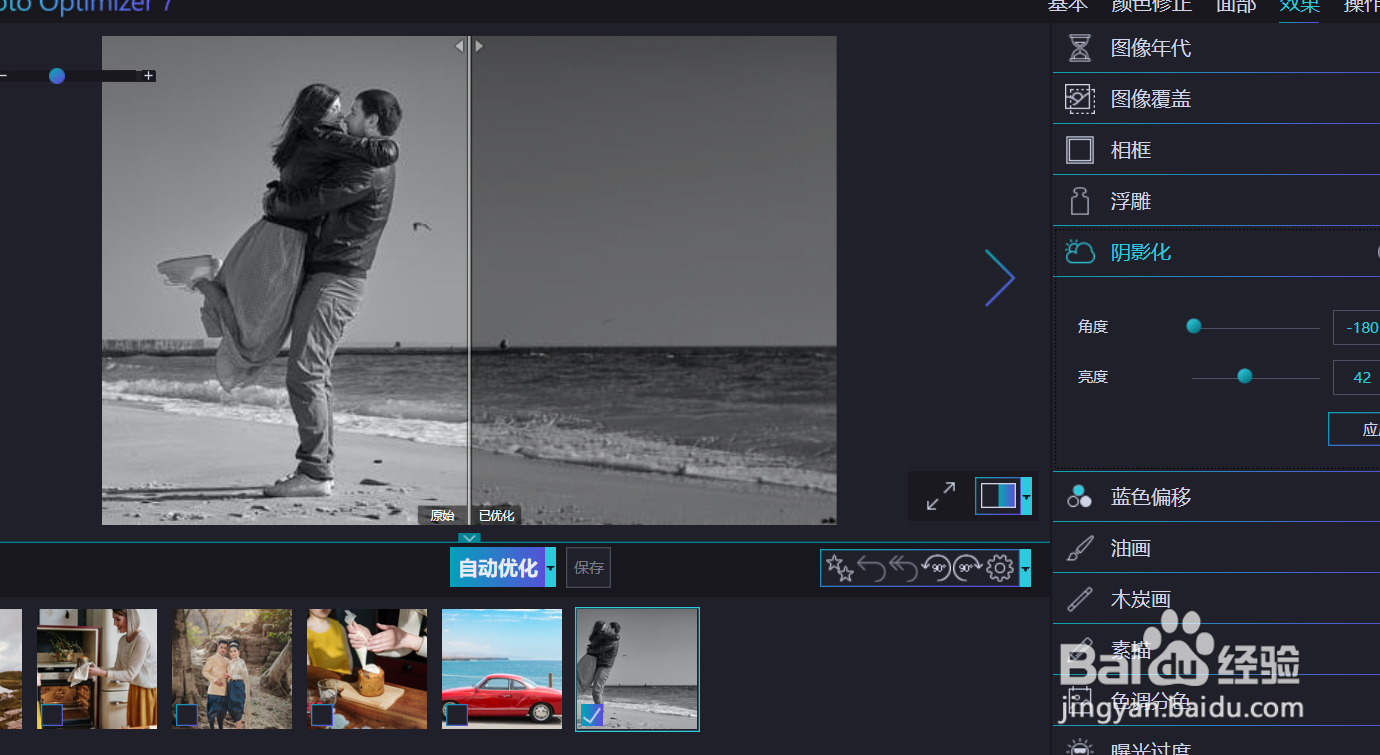
Task: Click the zoom out minus icon
Action: click(4, 75)
